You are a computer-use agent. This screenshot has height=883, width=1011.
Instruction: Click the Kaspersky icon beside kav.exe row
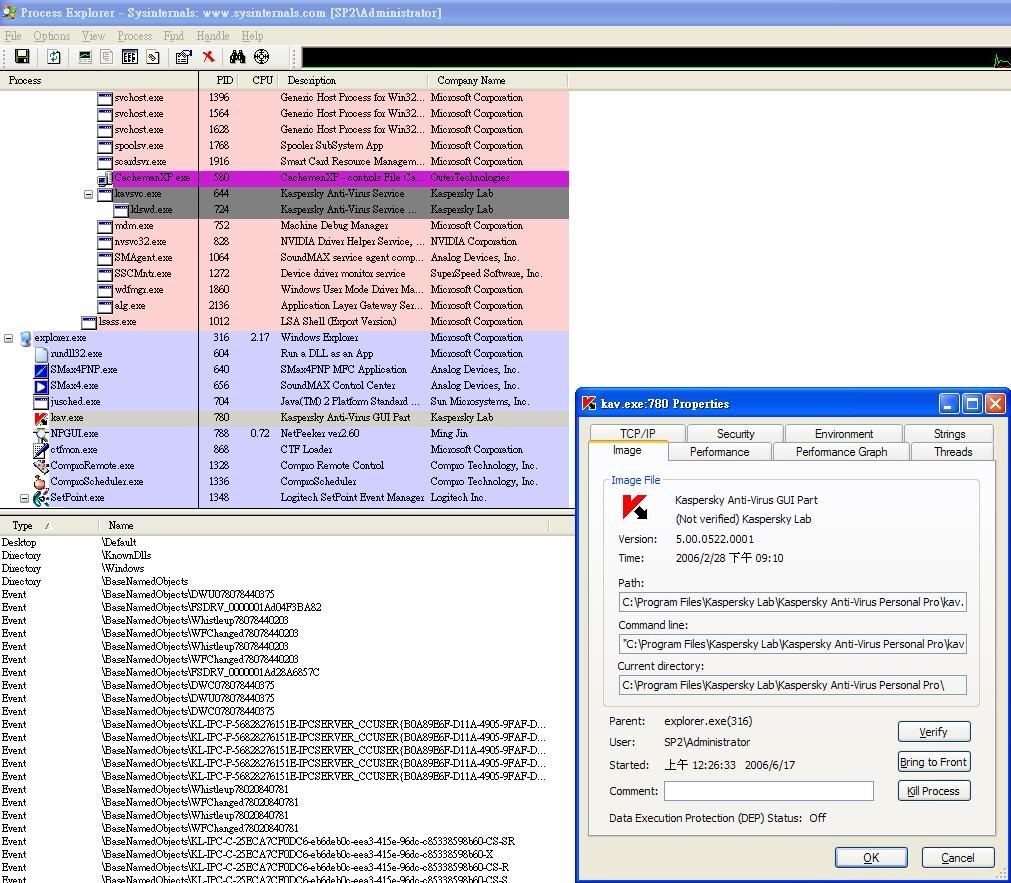click(41, 418)
